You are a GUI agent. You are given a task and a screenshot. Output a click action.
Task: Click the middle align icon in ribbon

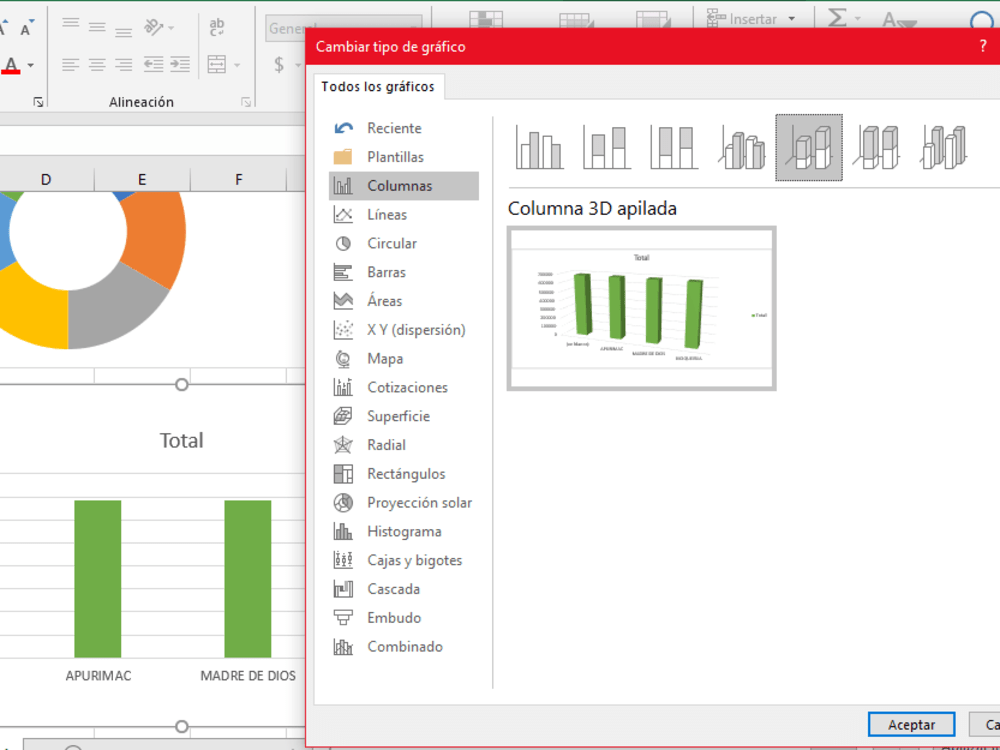click(97, 26)
